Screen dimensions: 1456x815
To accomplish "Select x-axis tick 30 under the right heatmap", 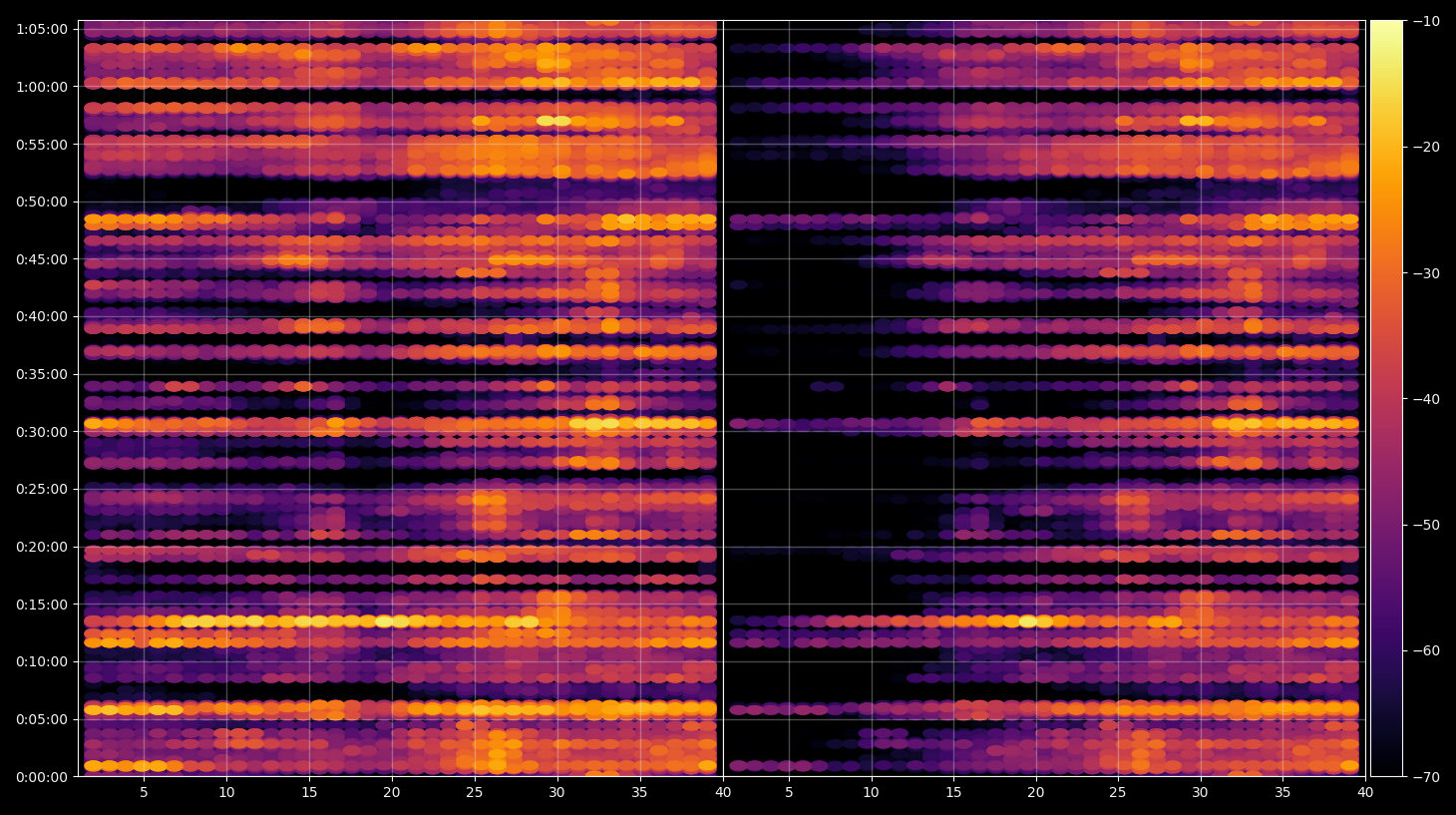I will click(1200, 792).
